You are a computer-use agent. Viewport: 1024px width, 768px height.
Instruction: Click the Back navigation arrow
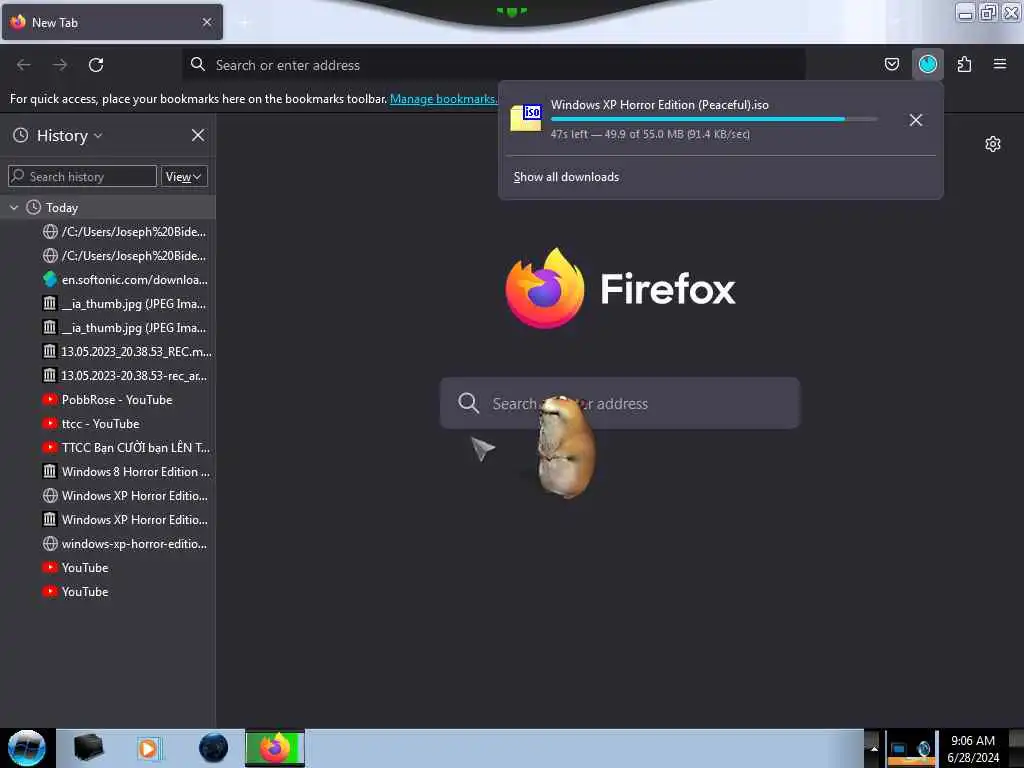click(24, 65)
